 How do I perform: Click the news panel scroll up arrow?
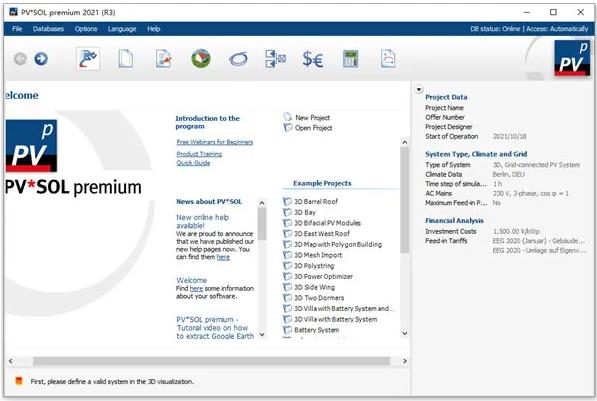point(262,203)
